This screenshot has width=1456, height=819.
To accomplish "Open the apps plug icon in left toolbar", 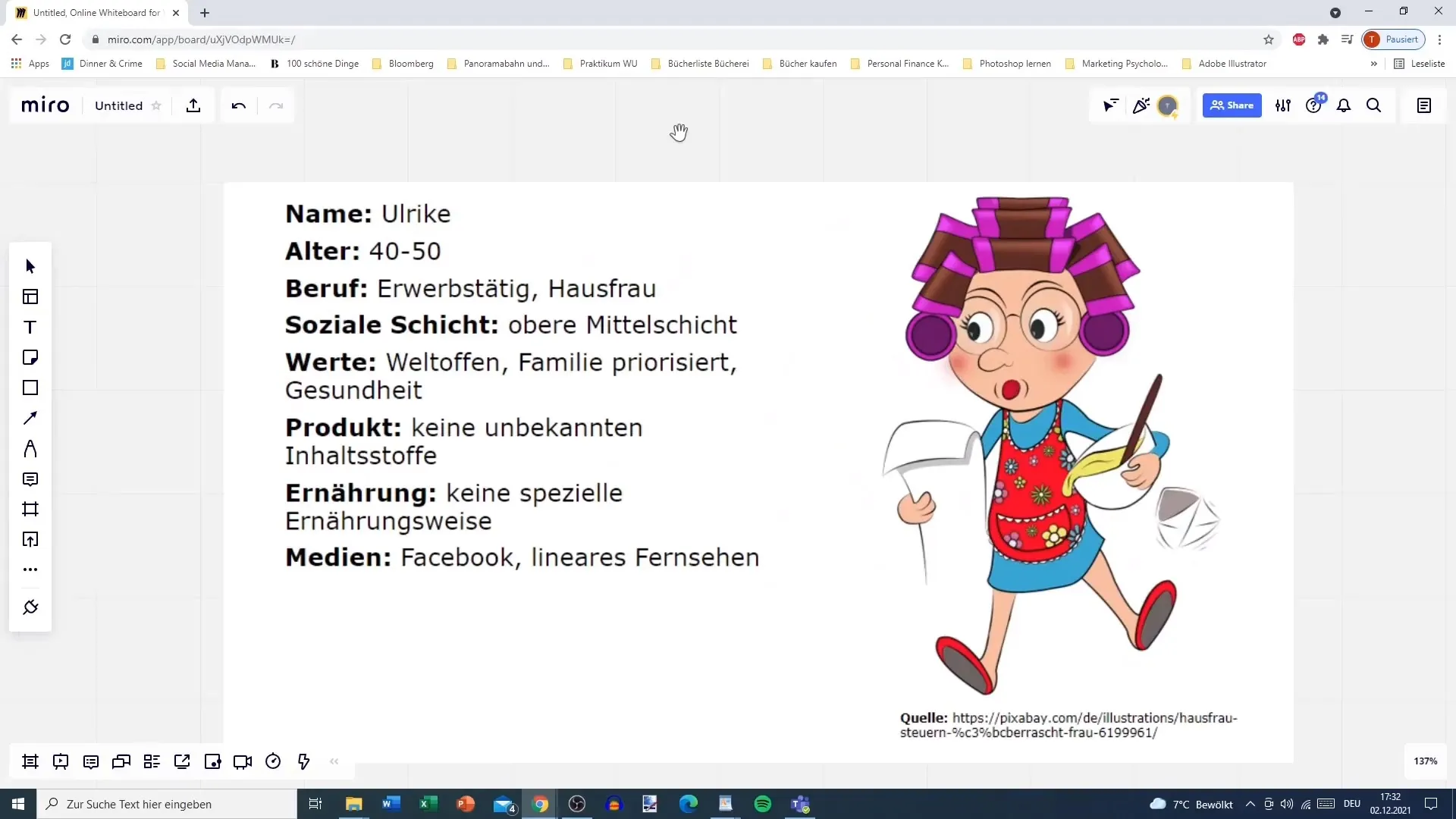I will tap(30, 607).
